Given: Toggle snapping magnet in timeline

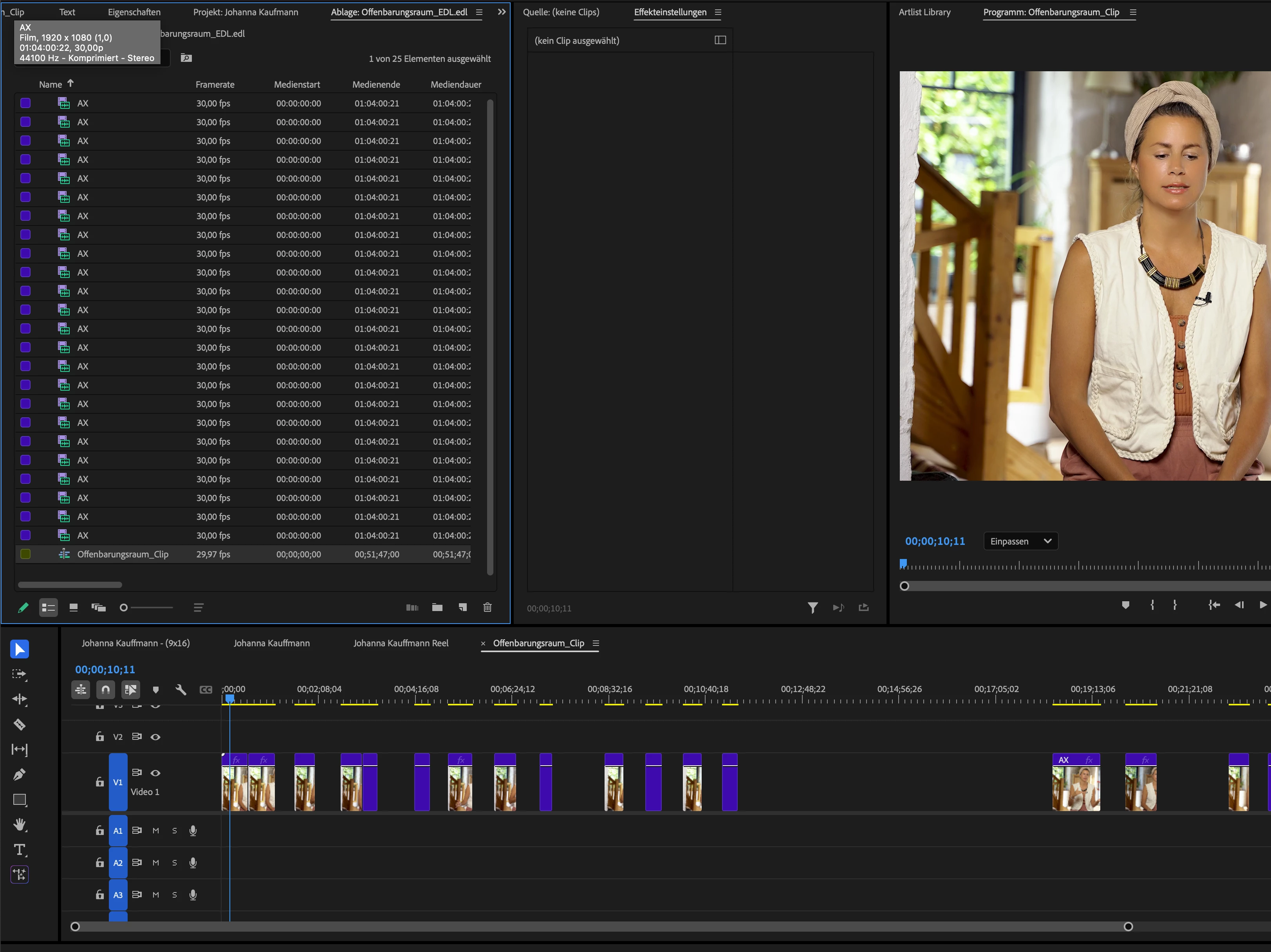Looking at the screenshot, I should click(x=106, y=689).
